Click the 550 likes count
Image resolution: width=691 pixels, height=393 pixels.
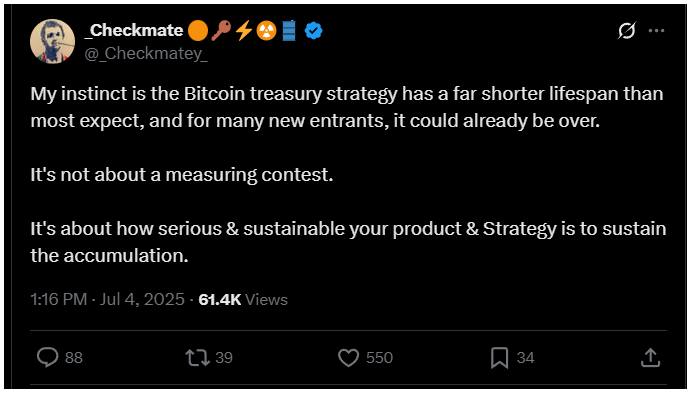tap(379, 358)
